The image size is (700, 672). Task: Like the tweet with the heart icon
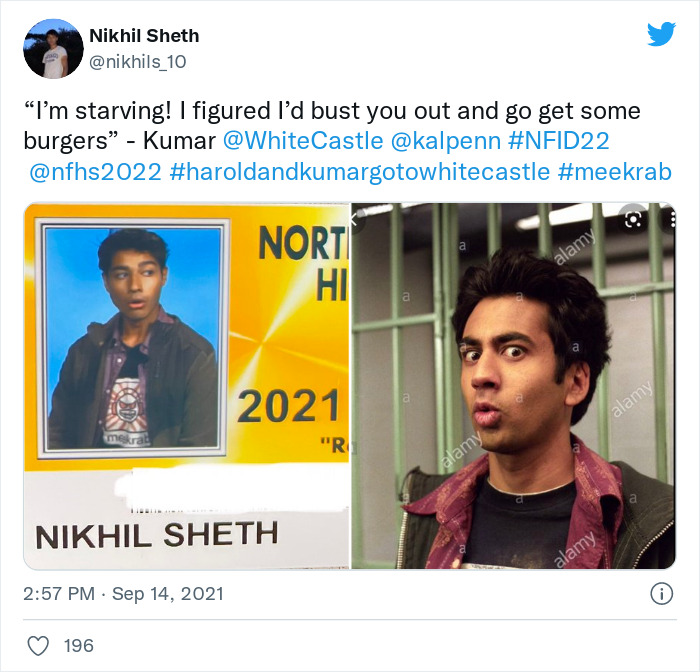click(38, 646)
